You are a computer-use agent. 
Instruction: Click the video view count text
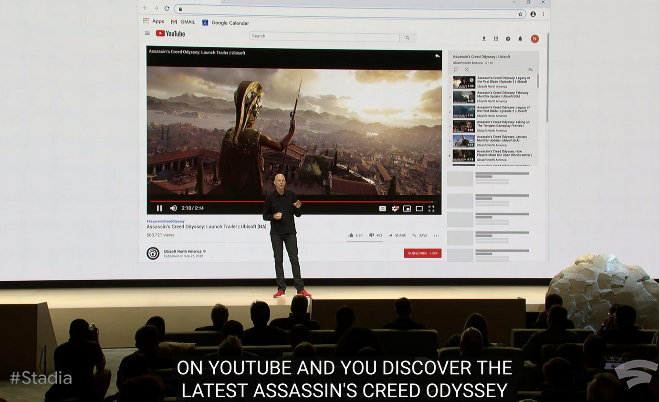click(160, 235)
